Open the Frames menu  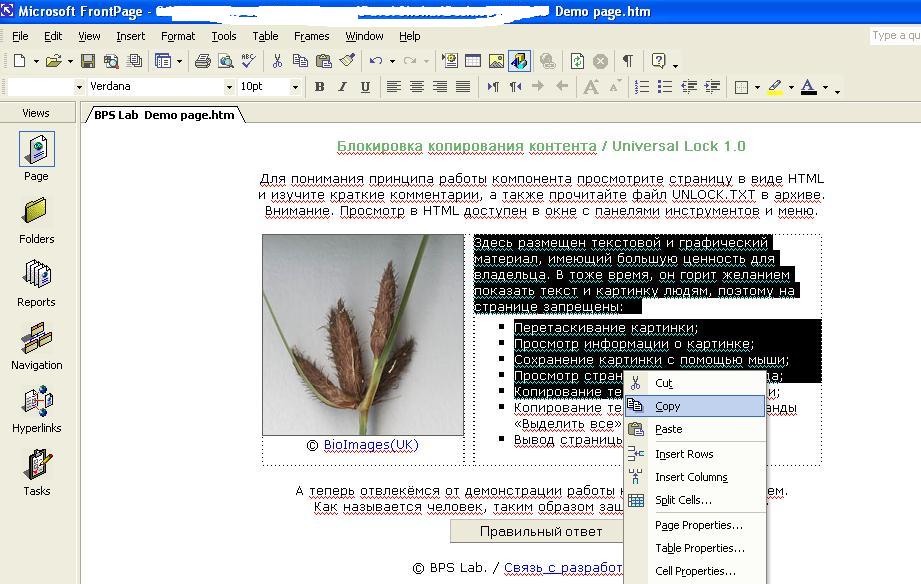click(x=311, y=36)
